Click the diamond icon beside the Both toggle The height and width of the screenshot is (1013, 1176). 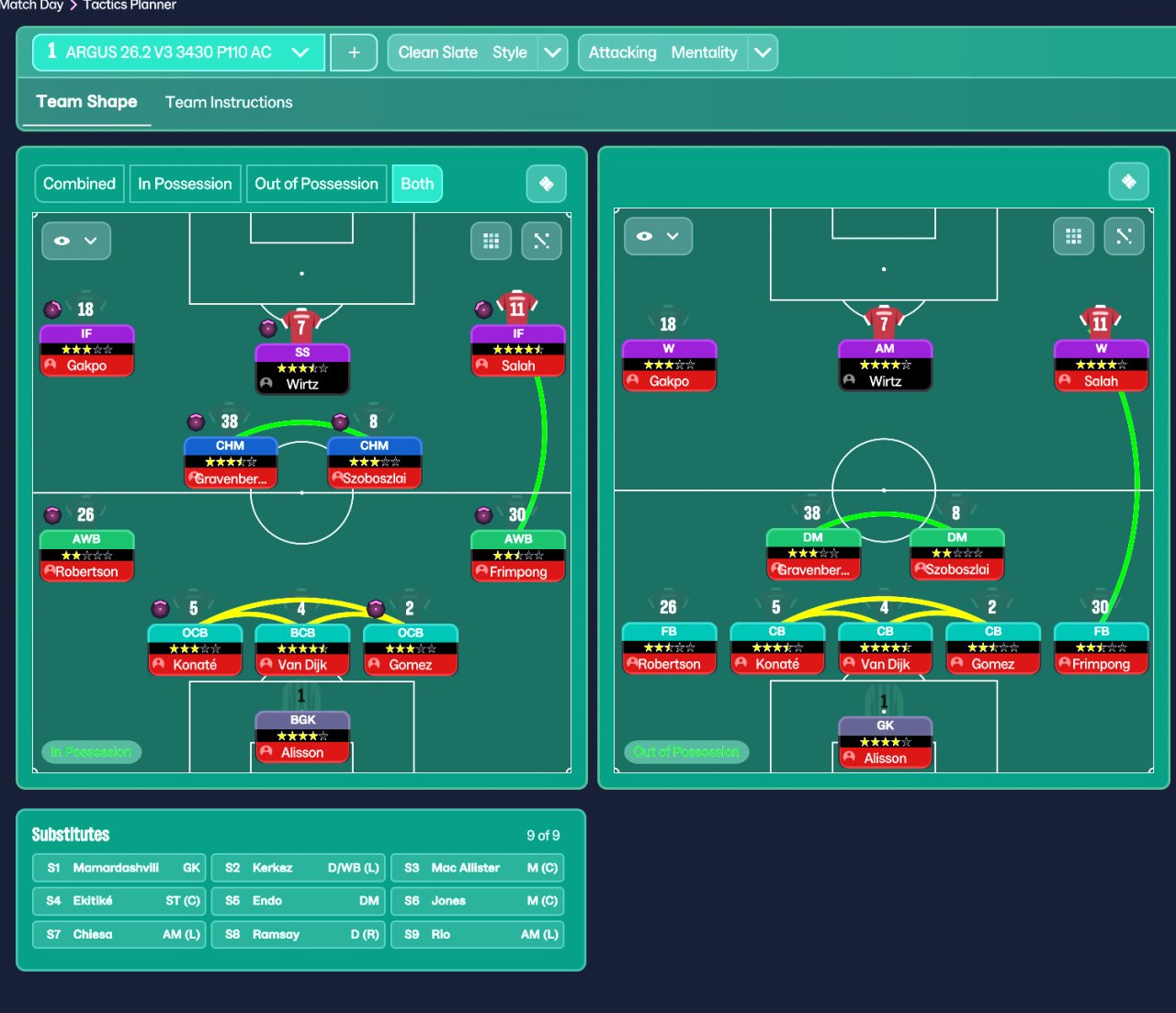pyautogui.click(x=546, y=184)
